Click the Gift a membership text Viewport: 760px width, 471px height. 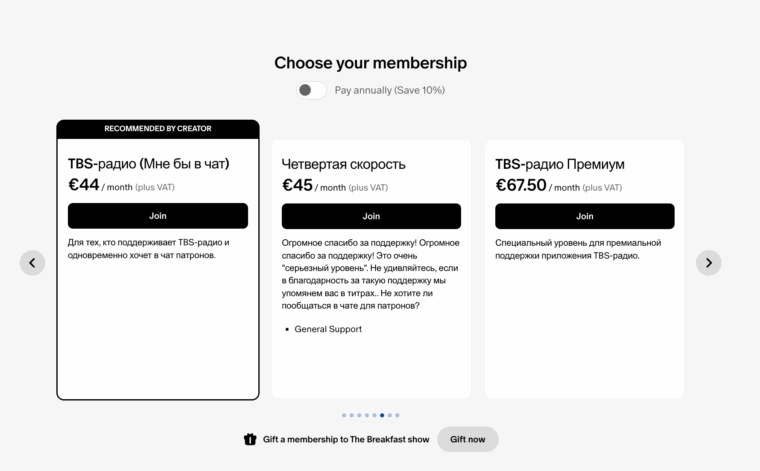point(346,439)
